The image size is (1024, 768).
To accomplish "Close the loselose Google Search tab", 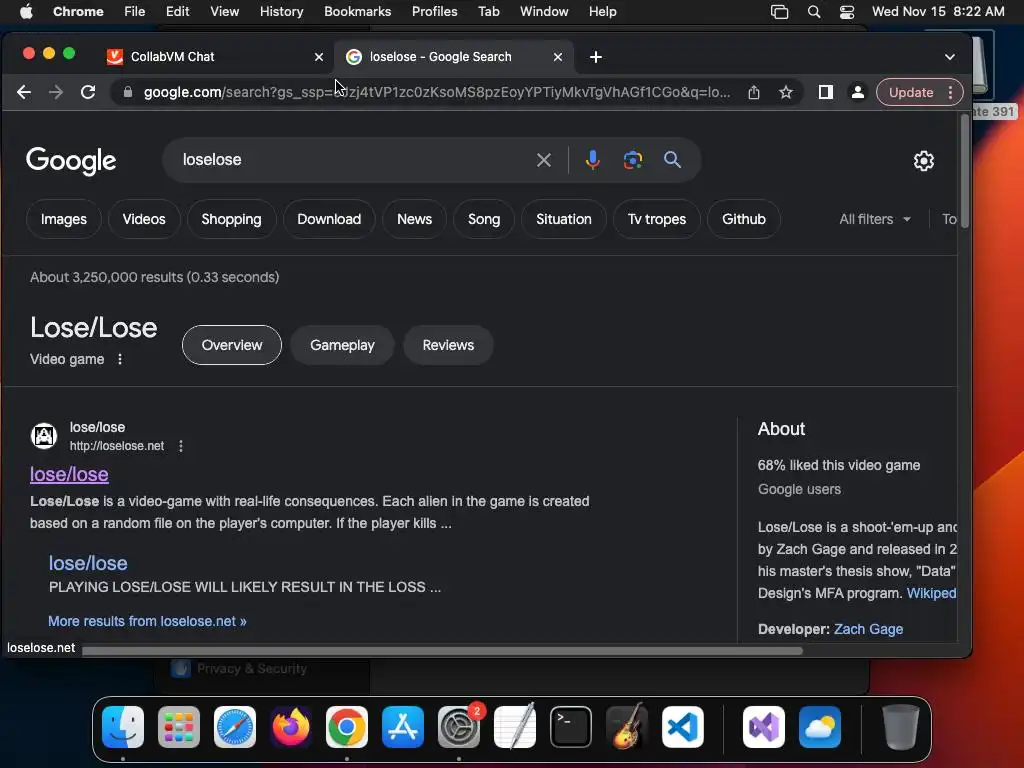I will coord(558,57).
